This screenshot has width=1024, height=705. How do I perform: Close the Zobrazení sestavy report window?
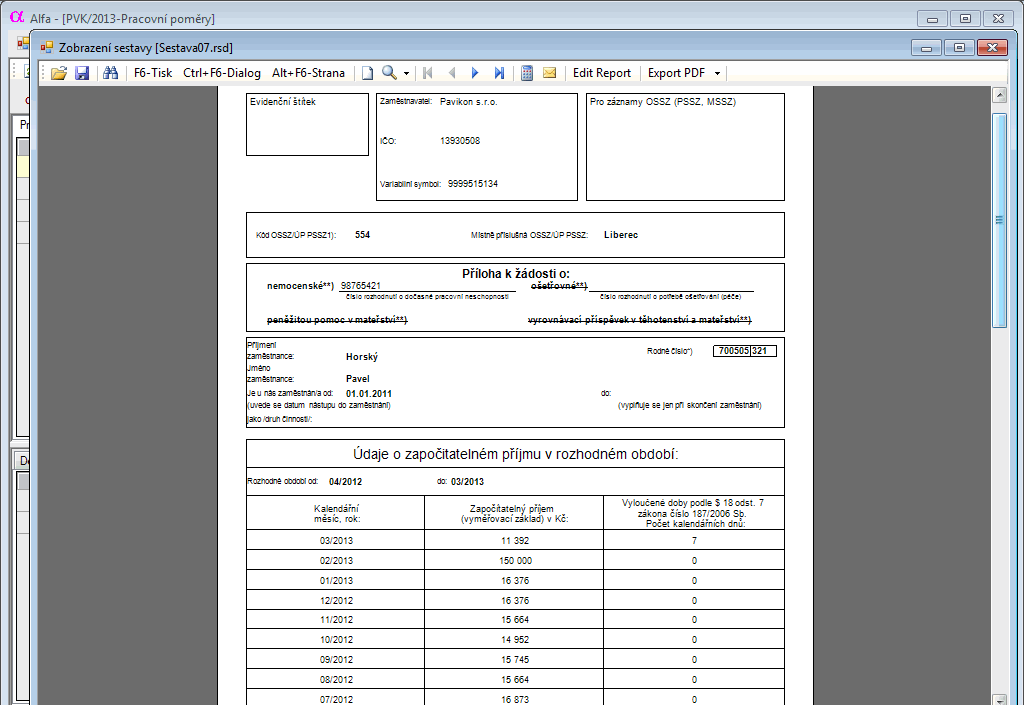[x=992, y=48]
